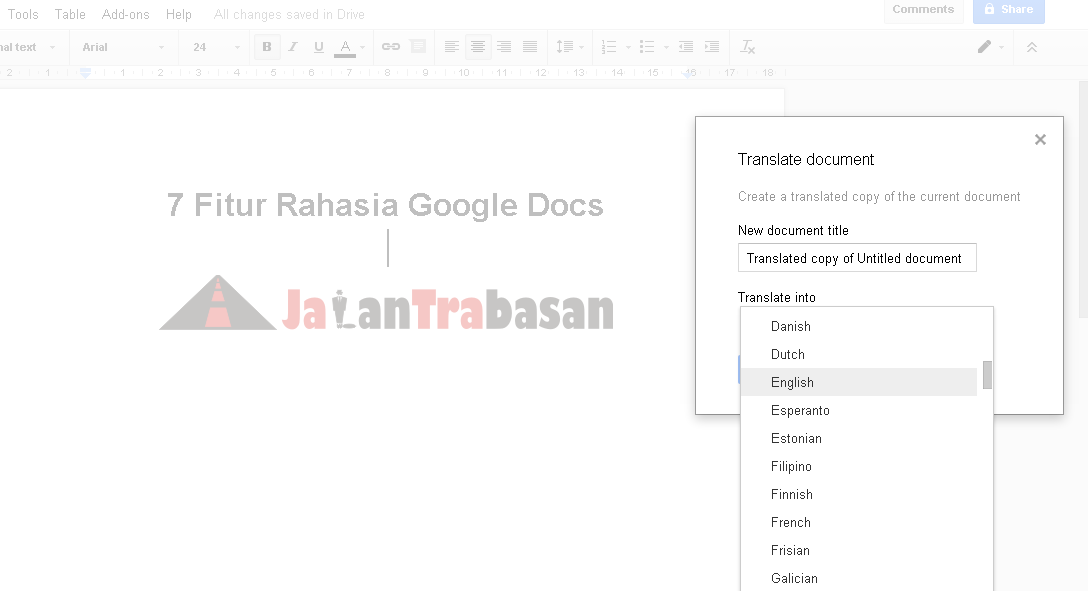
Task: Select Filipino from the language list
Action: click(x=859, y=466)
